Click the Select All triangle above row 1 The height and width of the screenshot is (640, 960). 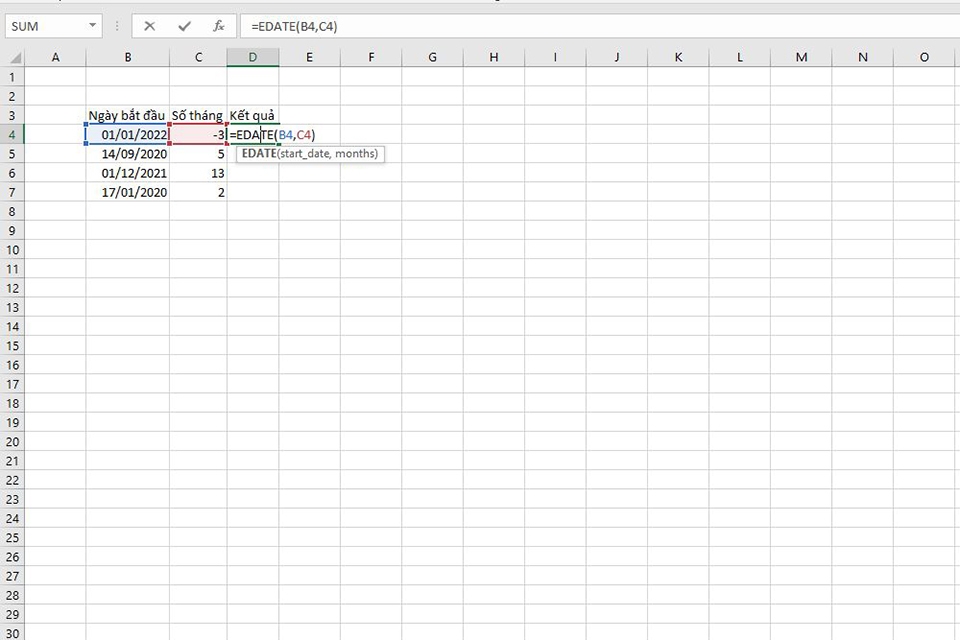(x=13, y=57)
